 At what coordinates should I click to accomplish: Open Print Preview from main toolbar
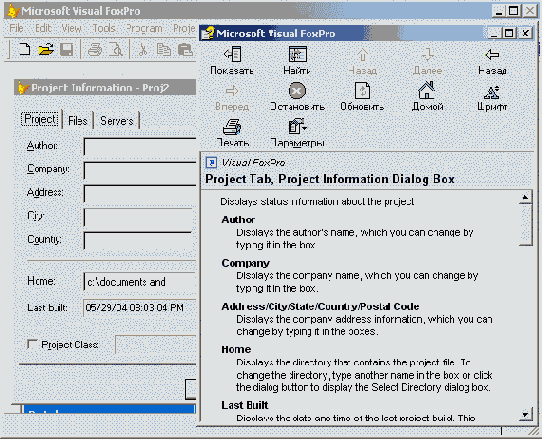point(116,49)
